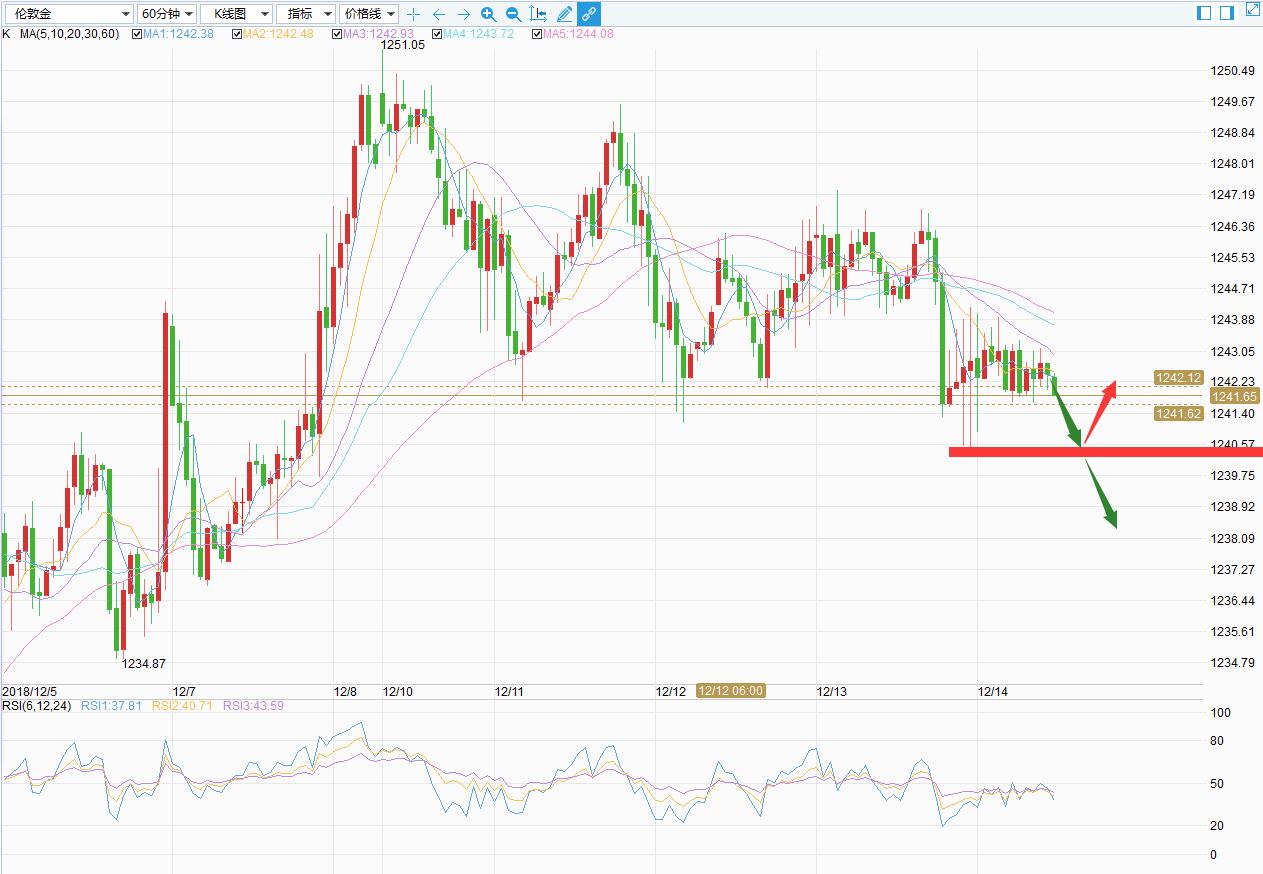The width and height of the screenshot is (1263, 874).
Task: Hide the MA5 line via its checkbox
Action: (x=537, y=34)
